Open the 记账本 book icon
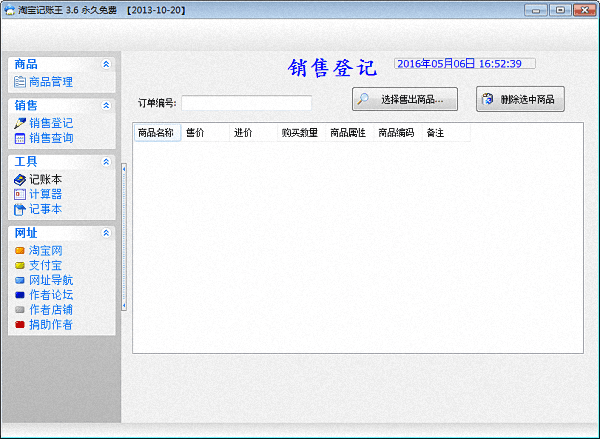600x439 pixels. pos(20,179)
